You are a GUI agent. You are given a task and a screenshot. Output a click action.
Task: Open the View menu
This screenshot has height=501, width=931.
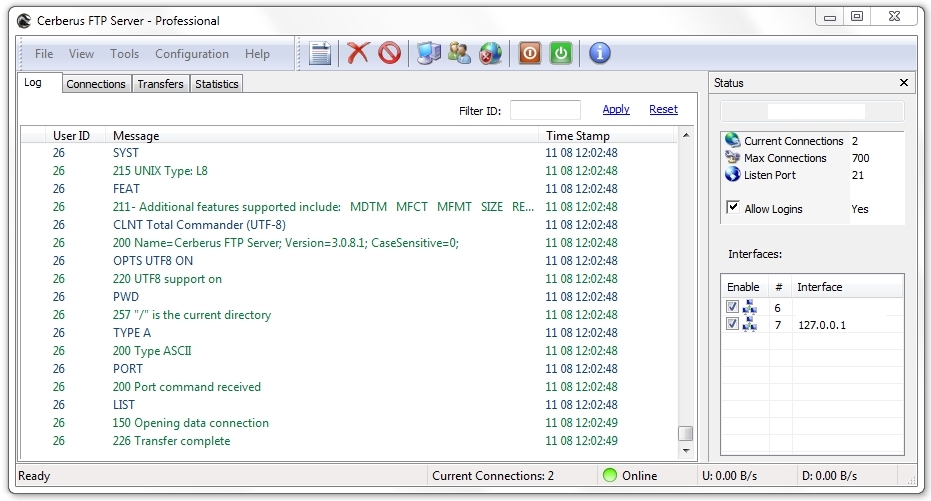click(x=81, y=53)
